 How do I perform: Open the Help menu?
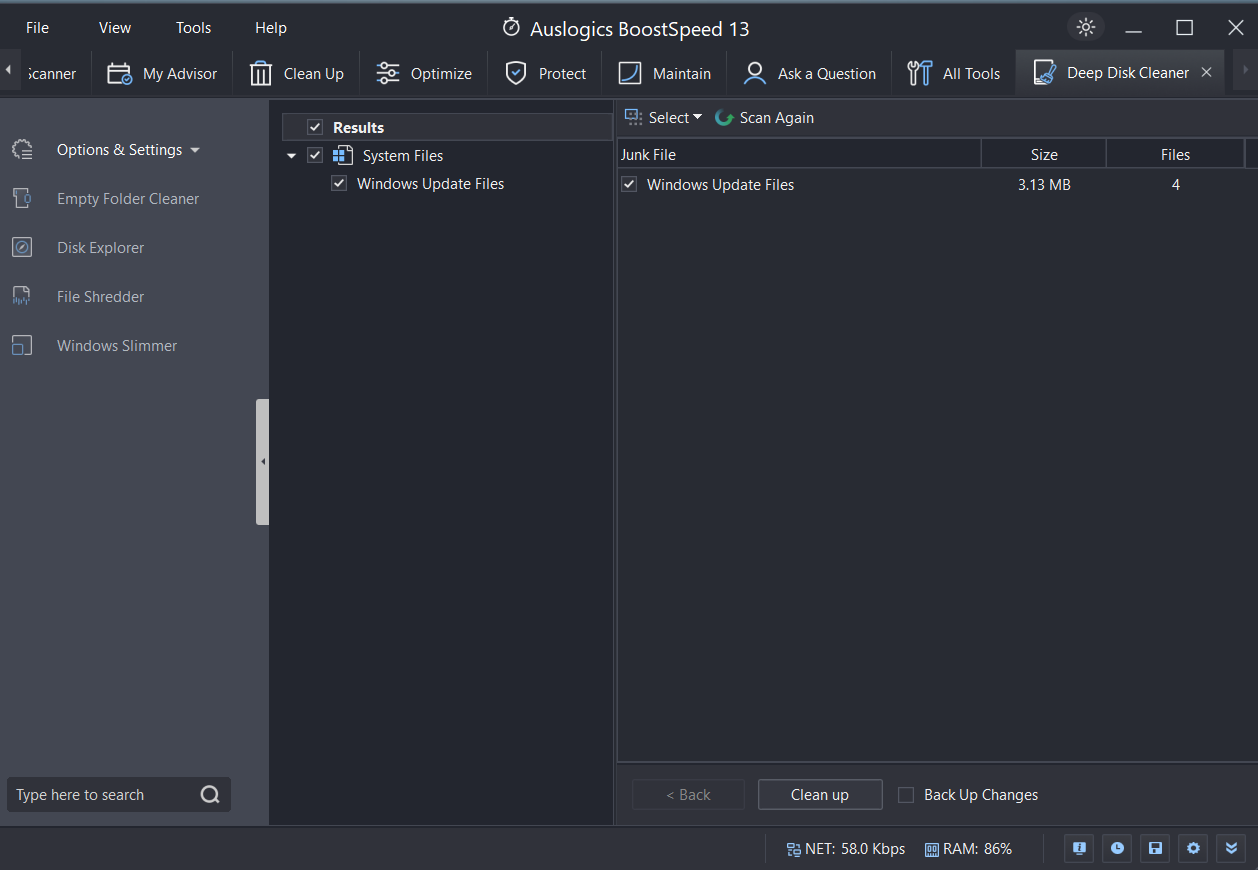click(271, 27)
